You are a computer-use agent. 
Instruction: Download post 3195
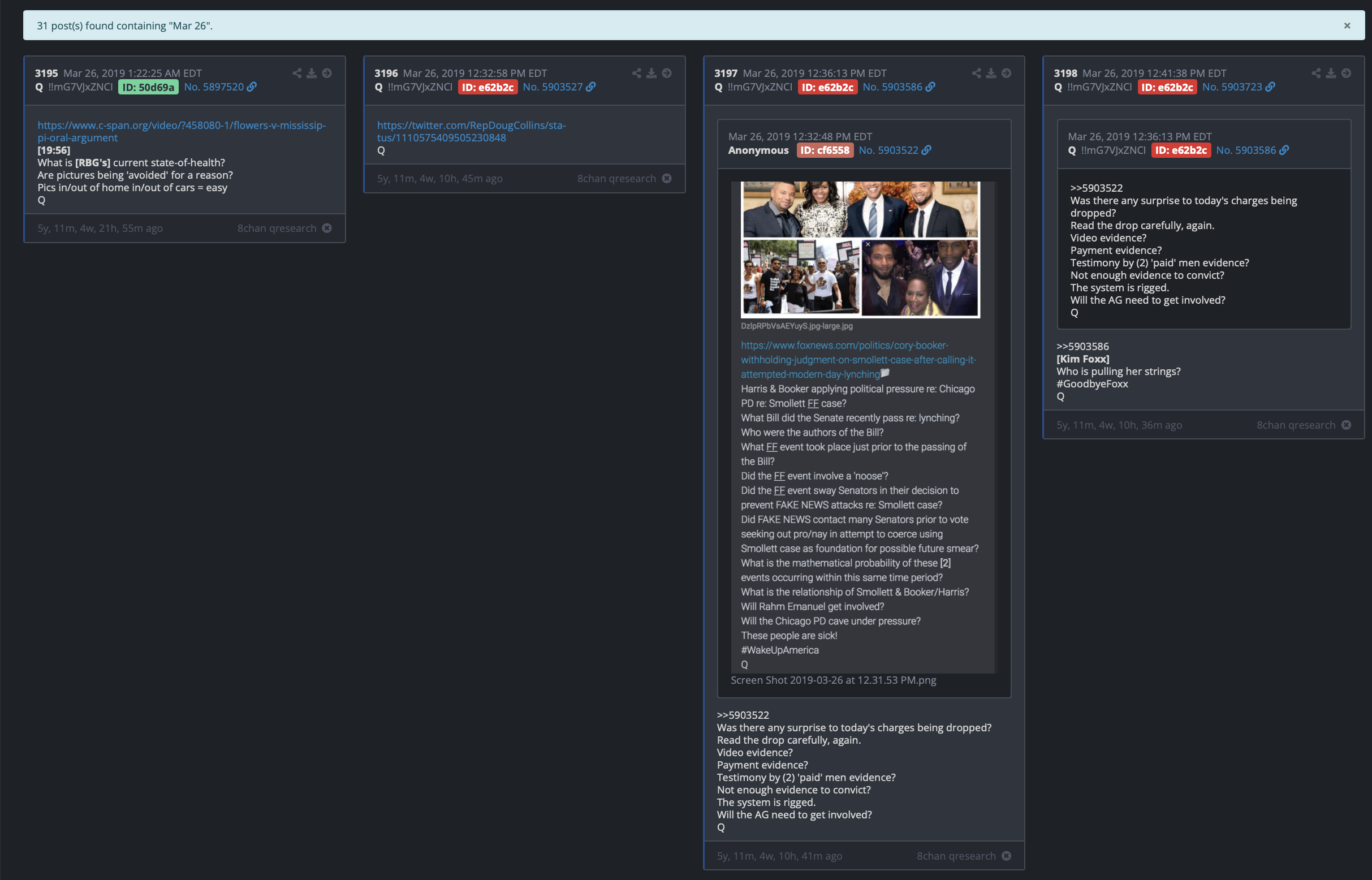click(312, 73)
